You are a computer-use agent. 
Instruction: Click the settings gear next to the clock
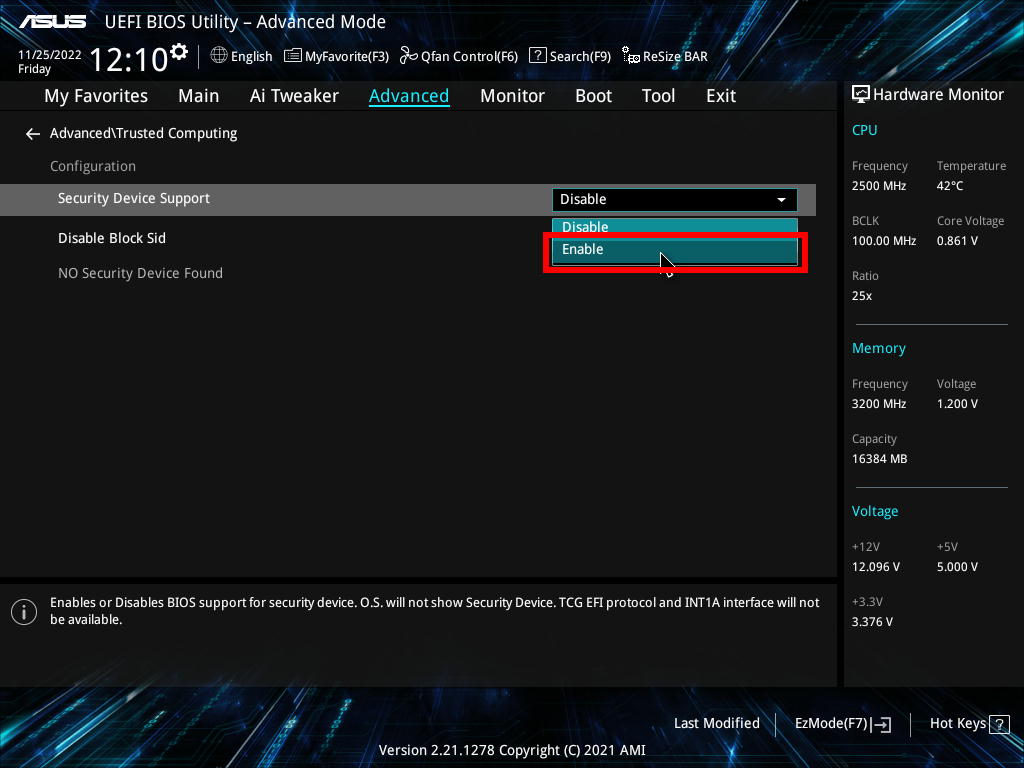click(179, 51)
